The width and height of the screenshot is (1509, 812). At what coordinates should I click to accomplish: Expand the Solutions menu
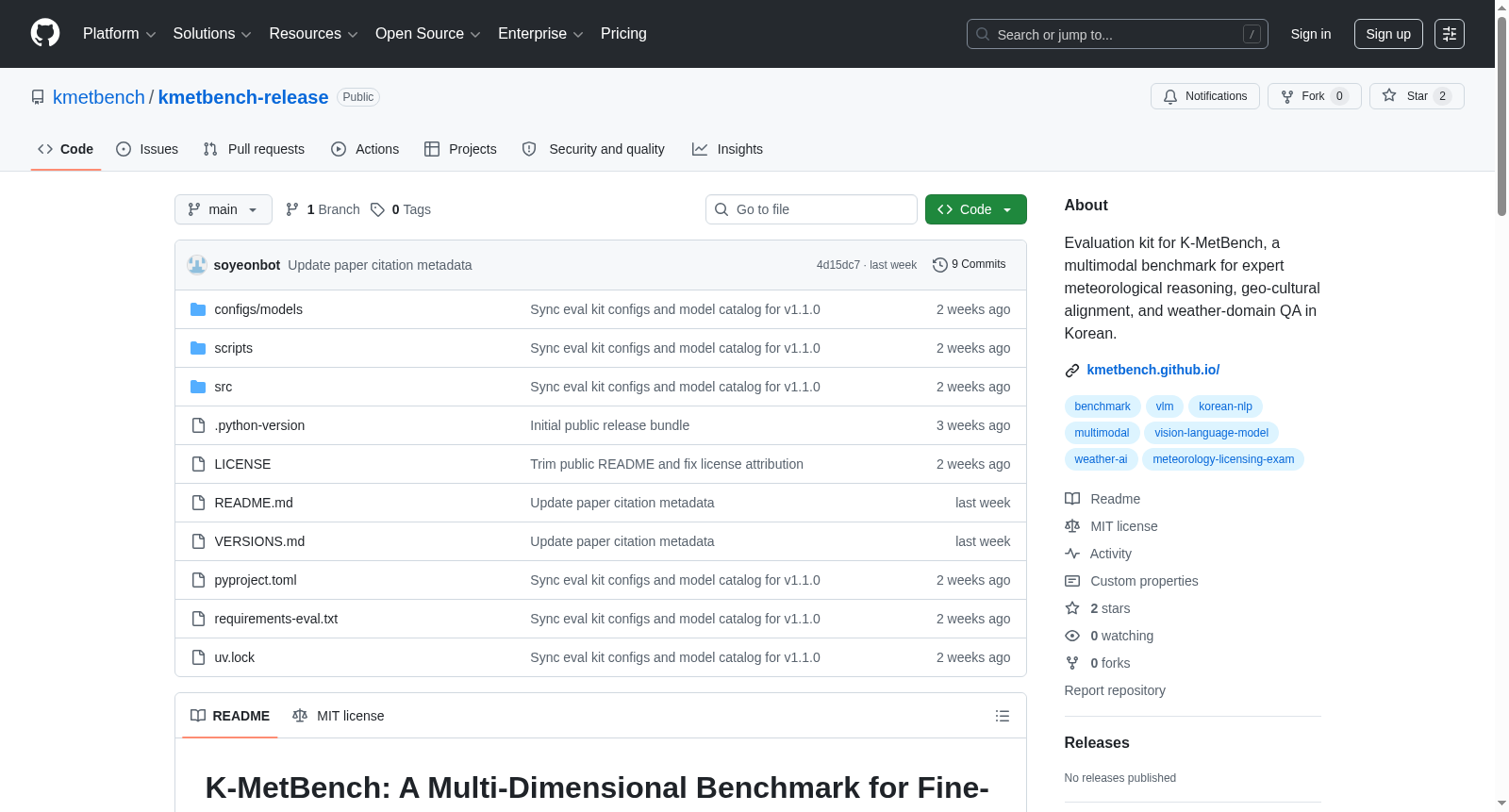point(212,34)
